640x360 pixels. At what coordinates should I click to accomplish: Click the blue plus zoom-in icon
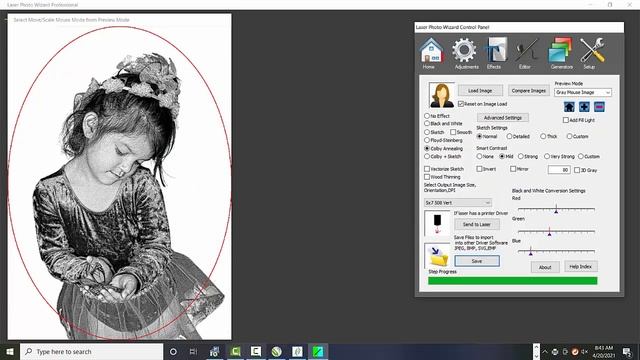click(584, 107)
